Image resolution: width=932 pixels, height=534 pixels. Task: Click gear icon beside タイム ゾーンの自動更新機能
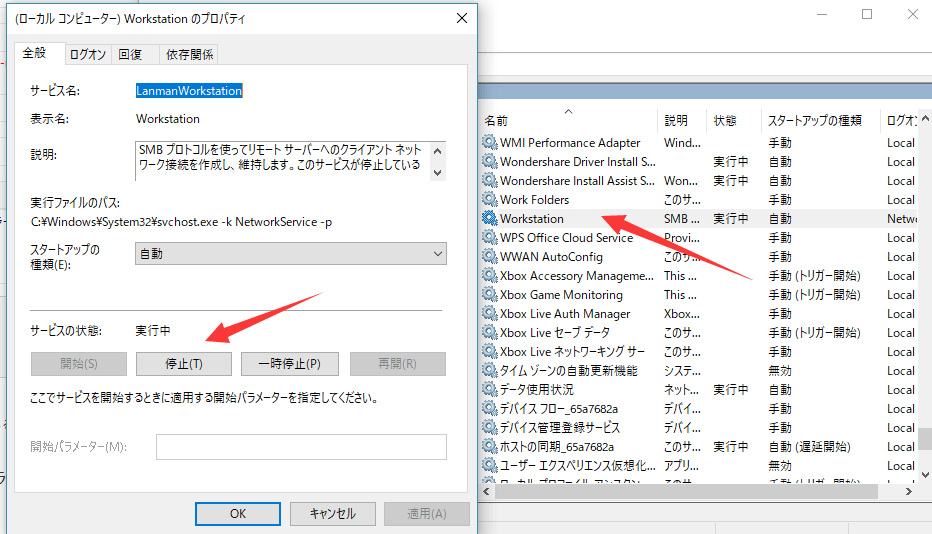[x=489, y=370]
